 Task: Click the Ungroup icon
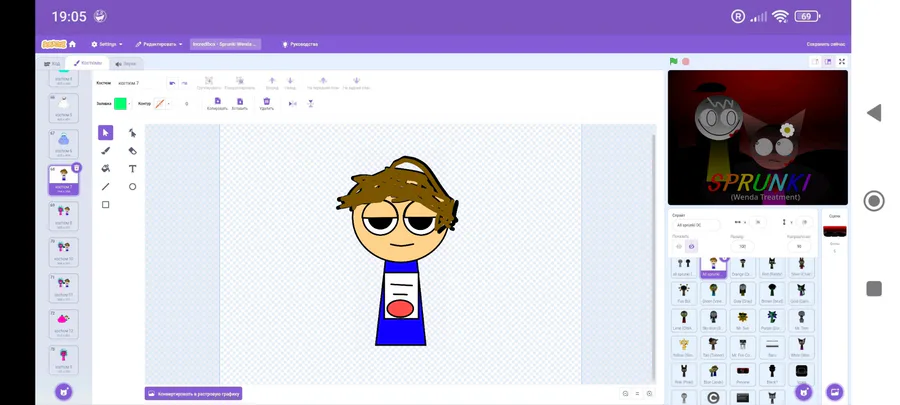click(240, 83)
